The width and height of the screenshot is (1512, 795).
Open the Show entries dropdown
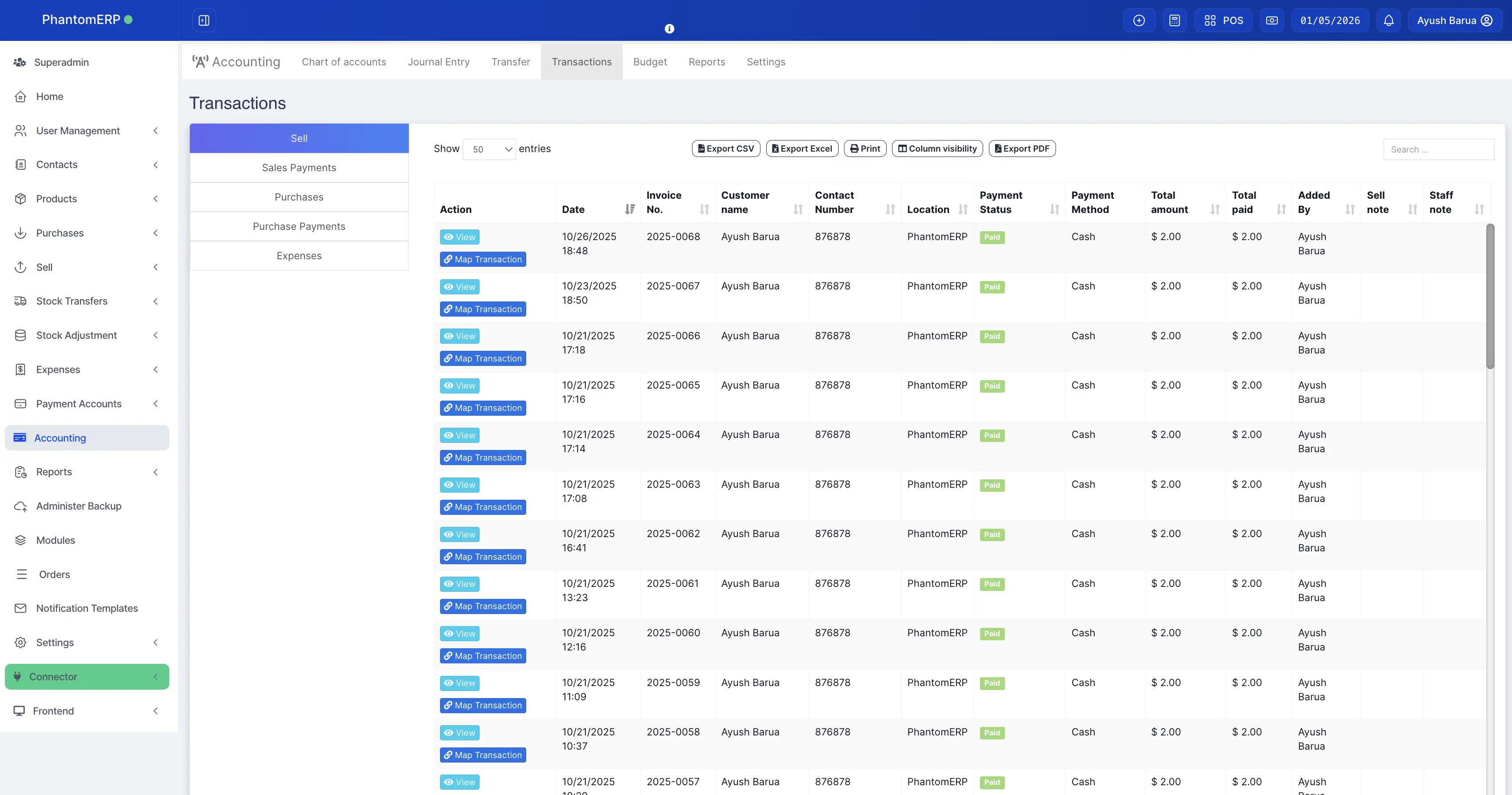489,149
